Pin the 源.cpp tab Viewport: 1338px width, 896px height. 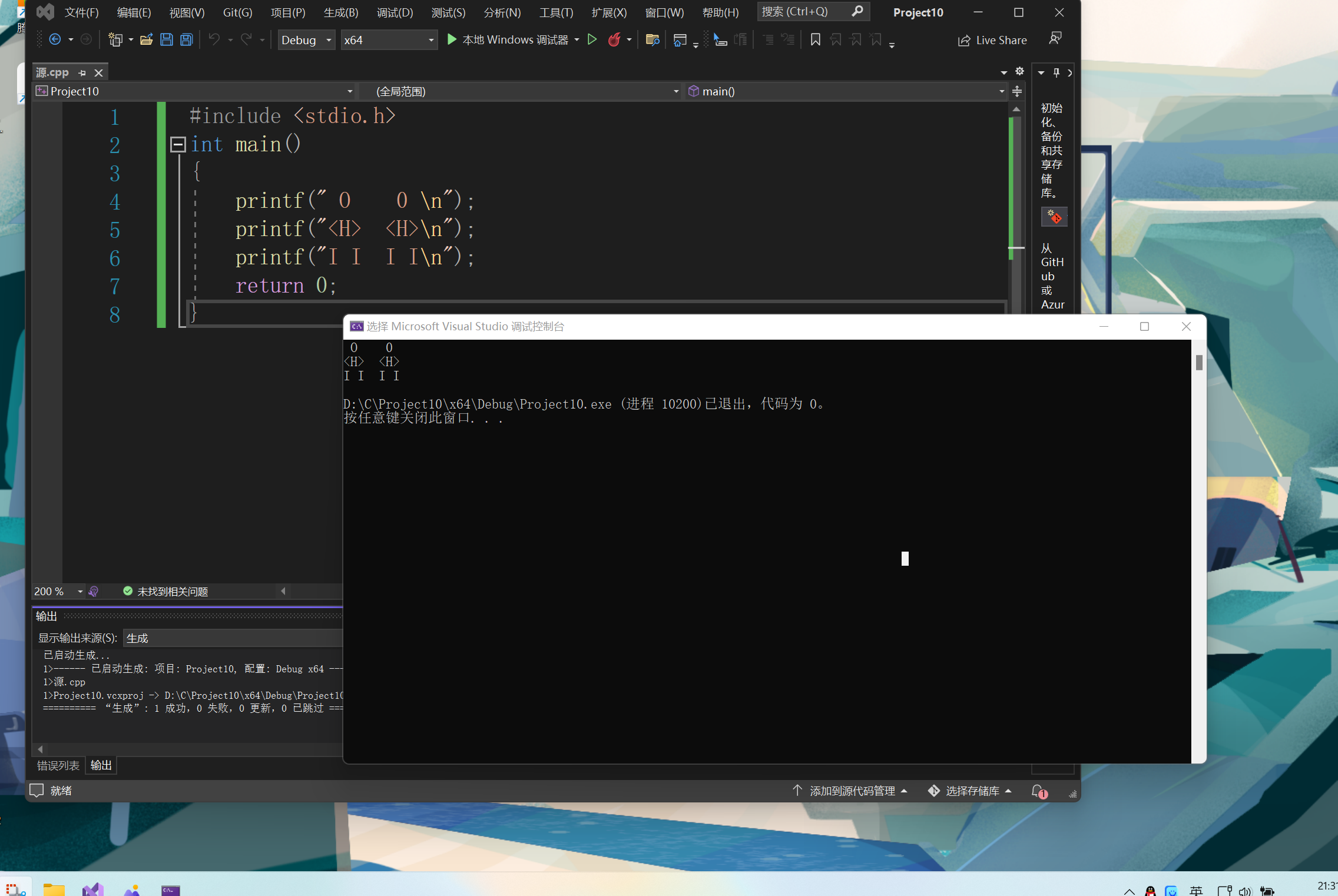tap(82, 73)
